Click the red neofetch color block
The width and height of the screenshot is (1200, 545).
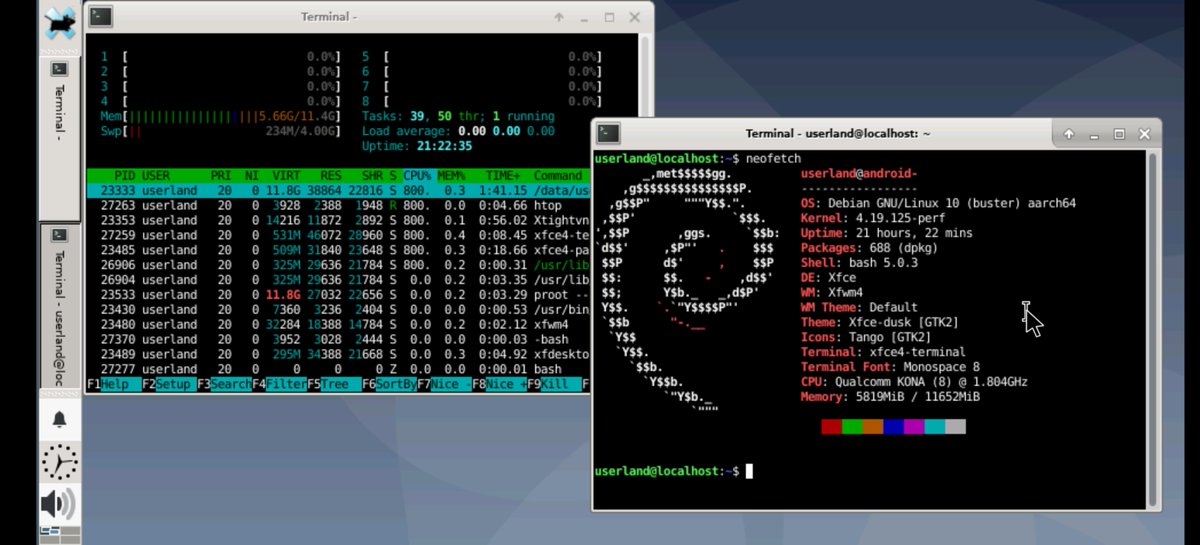(831, 427)
